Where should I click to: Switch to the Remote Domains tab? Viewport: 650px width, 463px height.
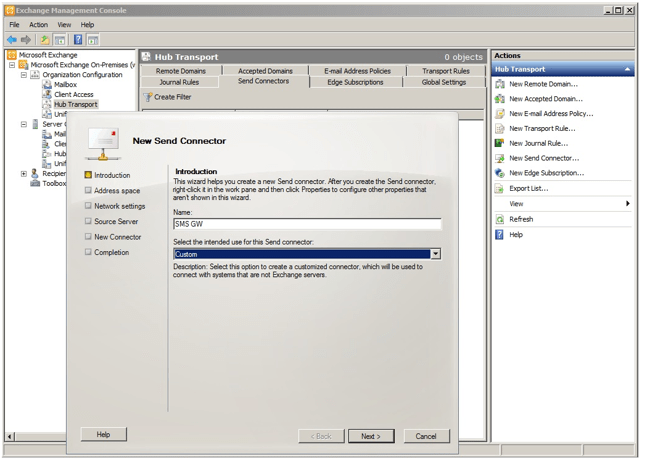(181, 71)
